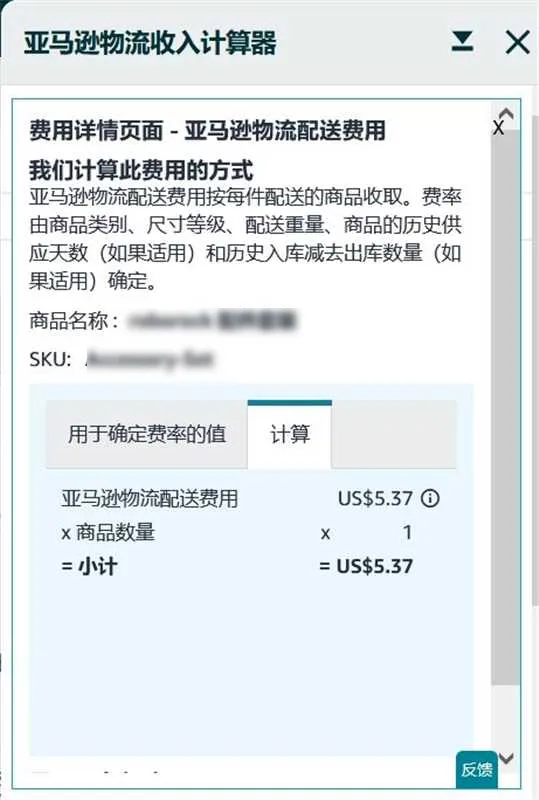Screen dimensions: 539x800
Task: Dismiss the fee detail page with the small x
Action: (x=498, y=128)
